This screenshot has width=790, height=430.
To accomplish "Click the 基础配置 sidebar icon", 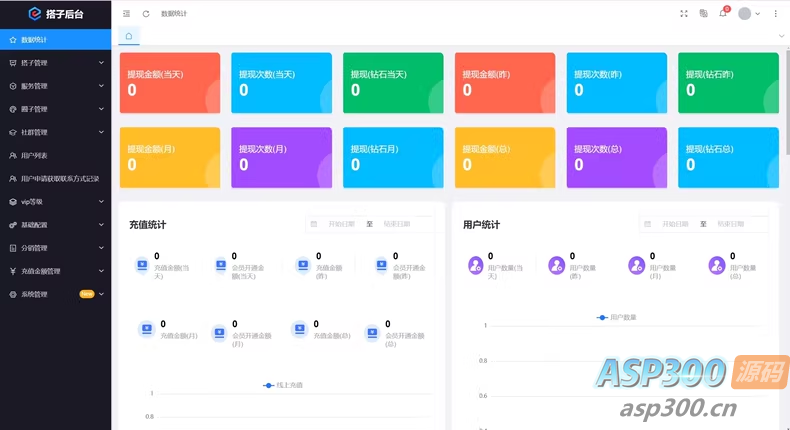I will pos(13,225).
